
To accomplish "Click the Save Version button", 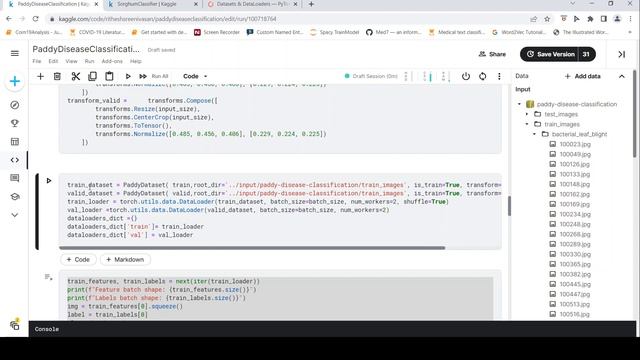I will [x=550, y=54].
